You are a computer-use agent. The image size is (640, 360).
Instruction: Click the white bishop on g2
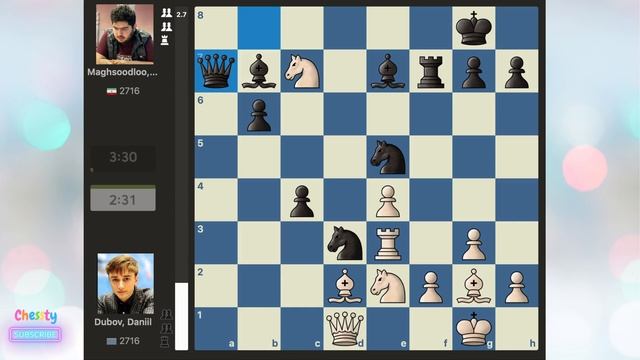[x=473, y=286]
